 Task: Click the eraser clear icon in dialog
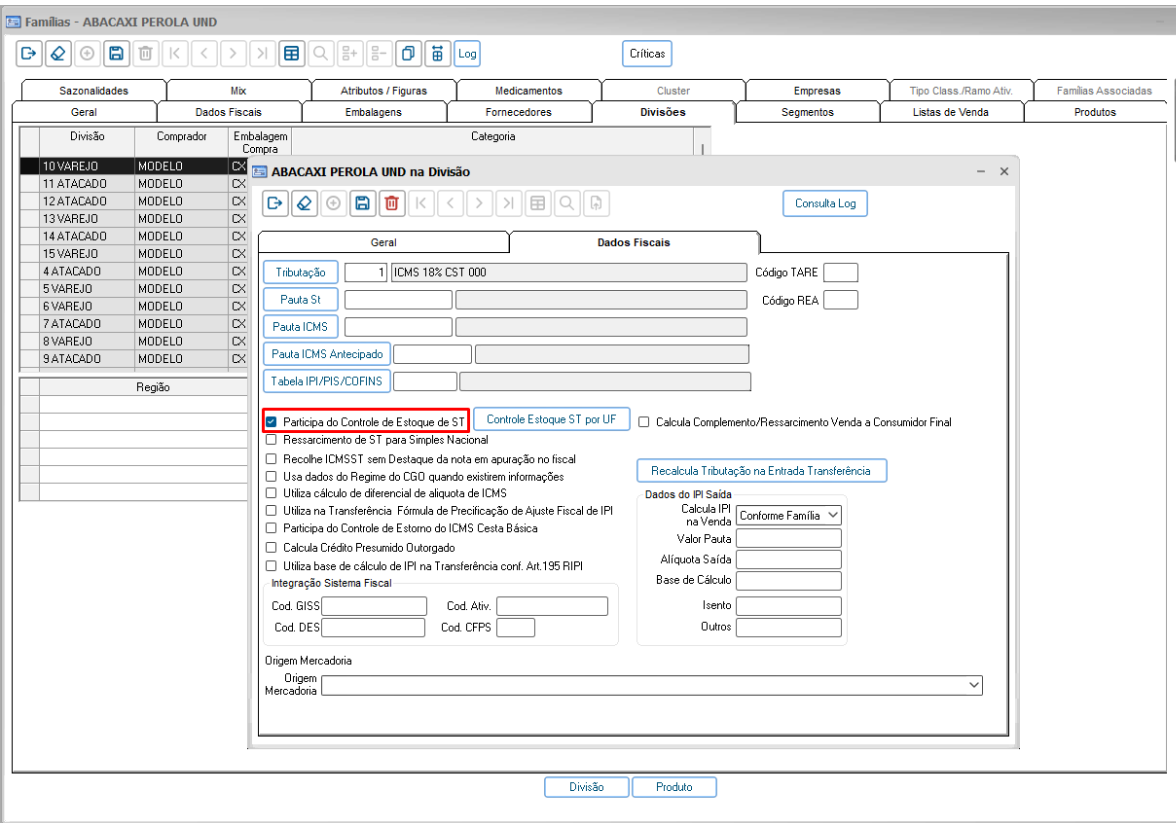click(x=304, y=203)
